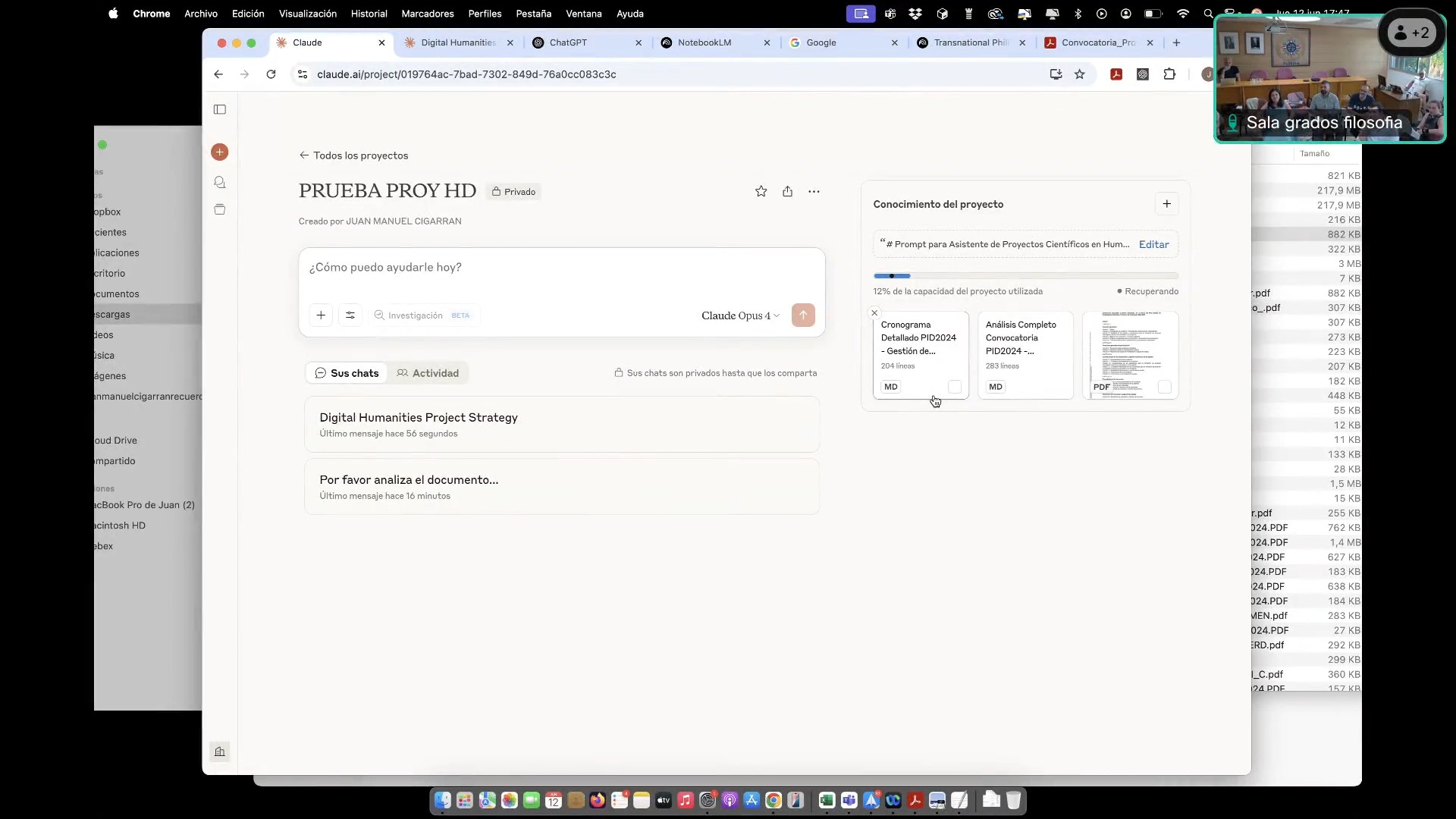Reload the page with refresh icon
The height and width of the screenshot is (819, 1456).
click(x=271, y=74)
